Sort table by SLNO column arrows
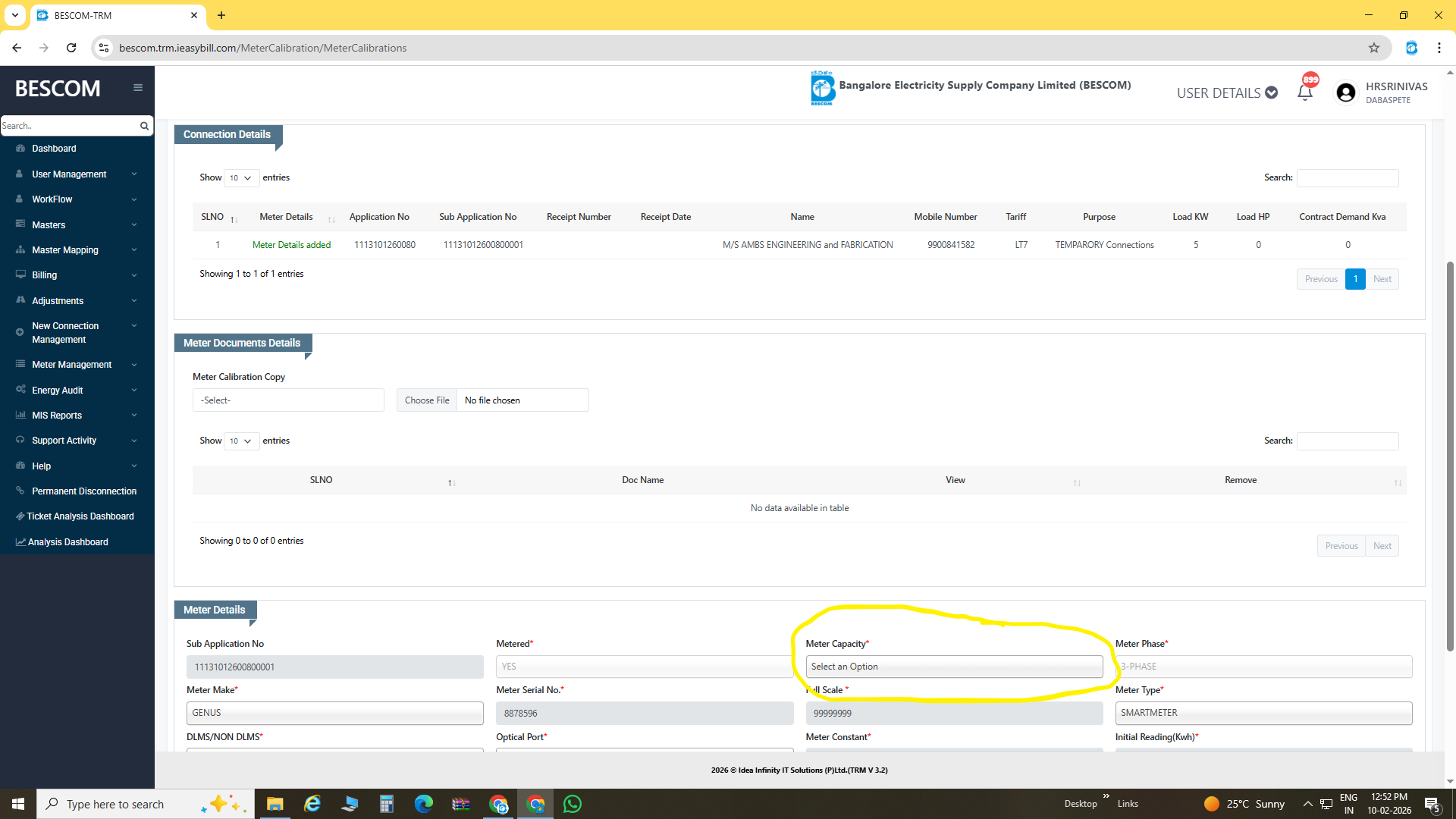 pyautogui.click(x=234, y=218)
